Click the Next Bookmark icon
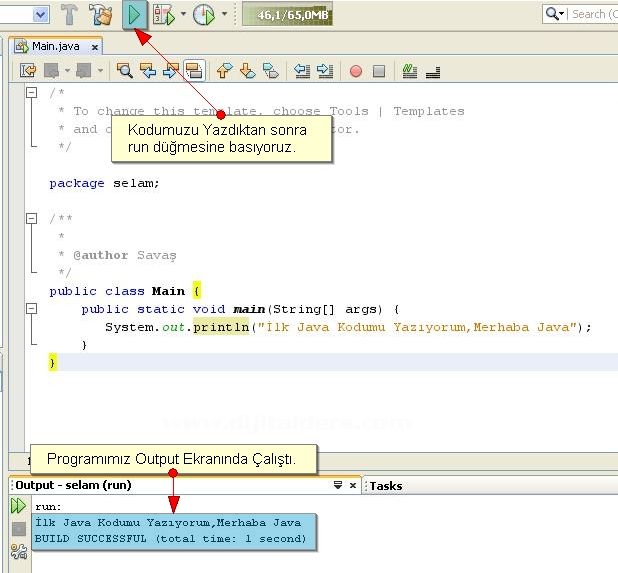 pos(248,71)
